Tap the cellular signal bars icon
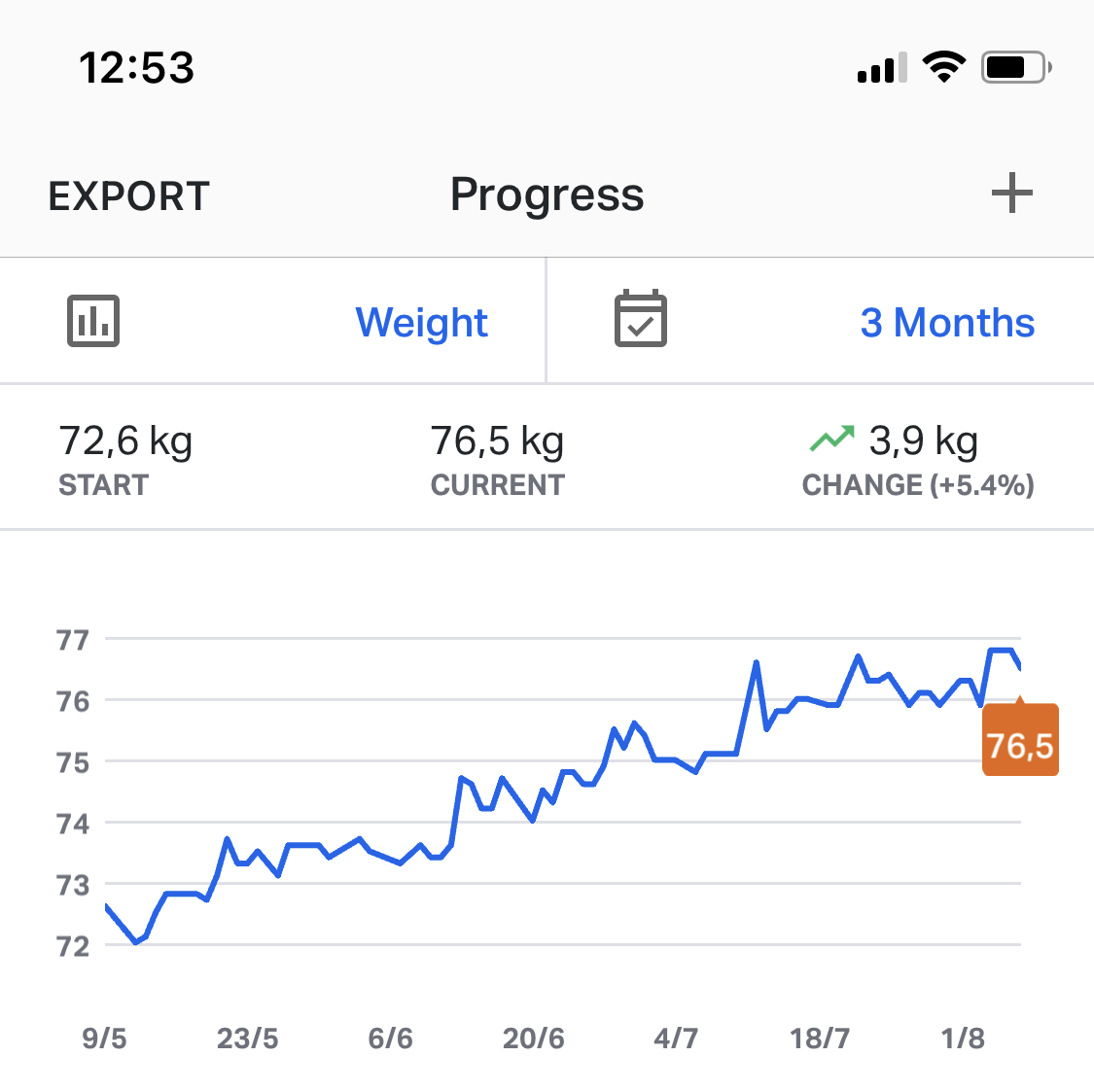This screenshot has height=1092, width=1094. tap(882, 68)
